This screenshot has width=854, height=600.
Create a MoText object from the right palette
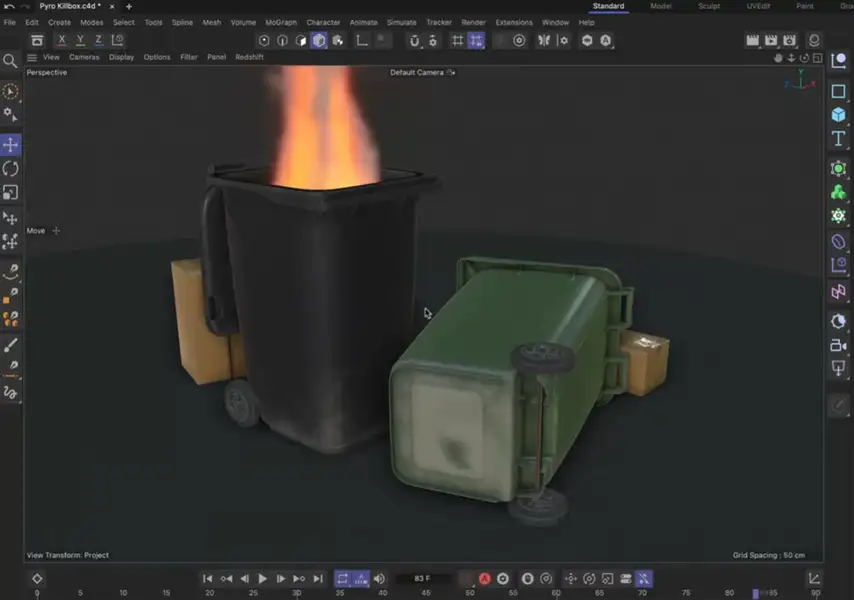coord(838,139)
